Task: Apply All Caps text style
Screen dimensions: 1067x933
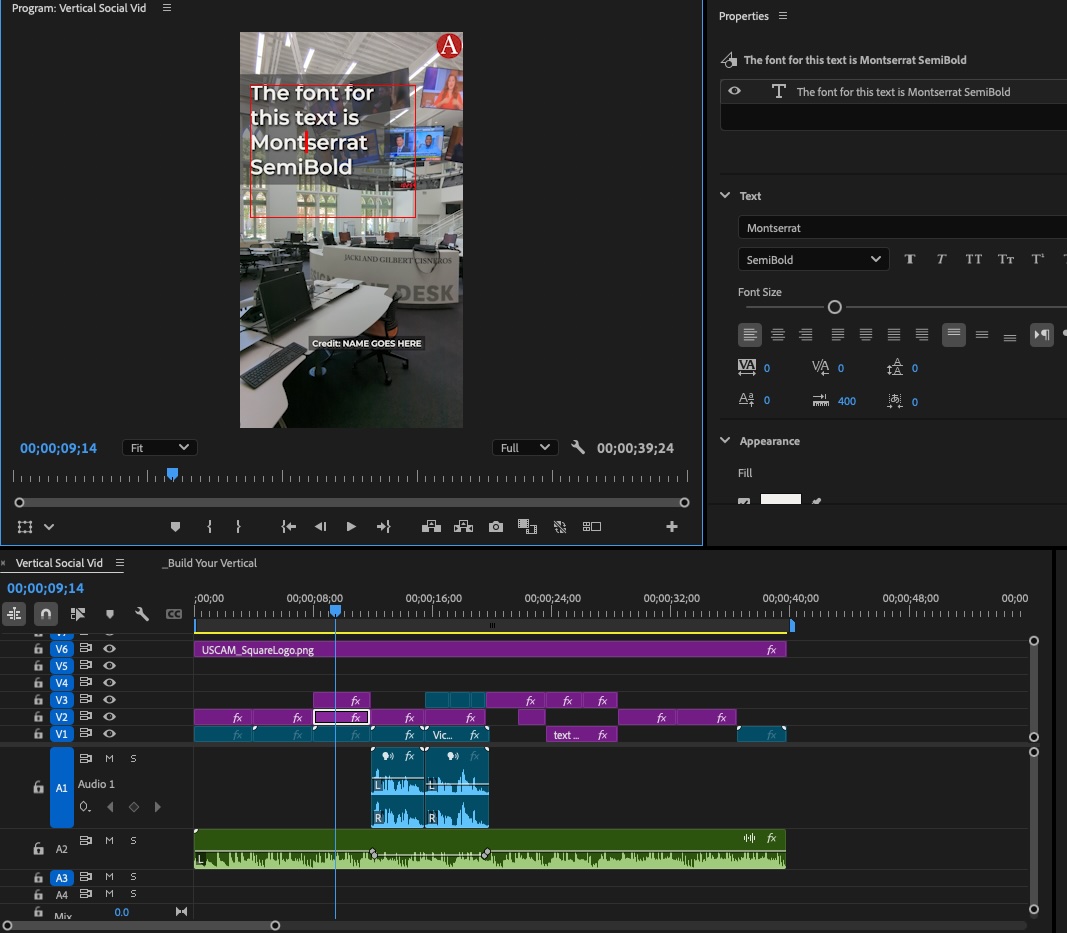Action: point(974,259)
